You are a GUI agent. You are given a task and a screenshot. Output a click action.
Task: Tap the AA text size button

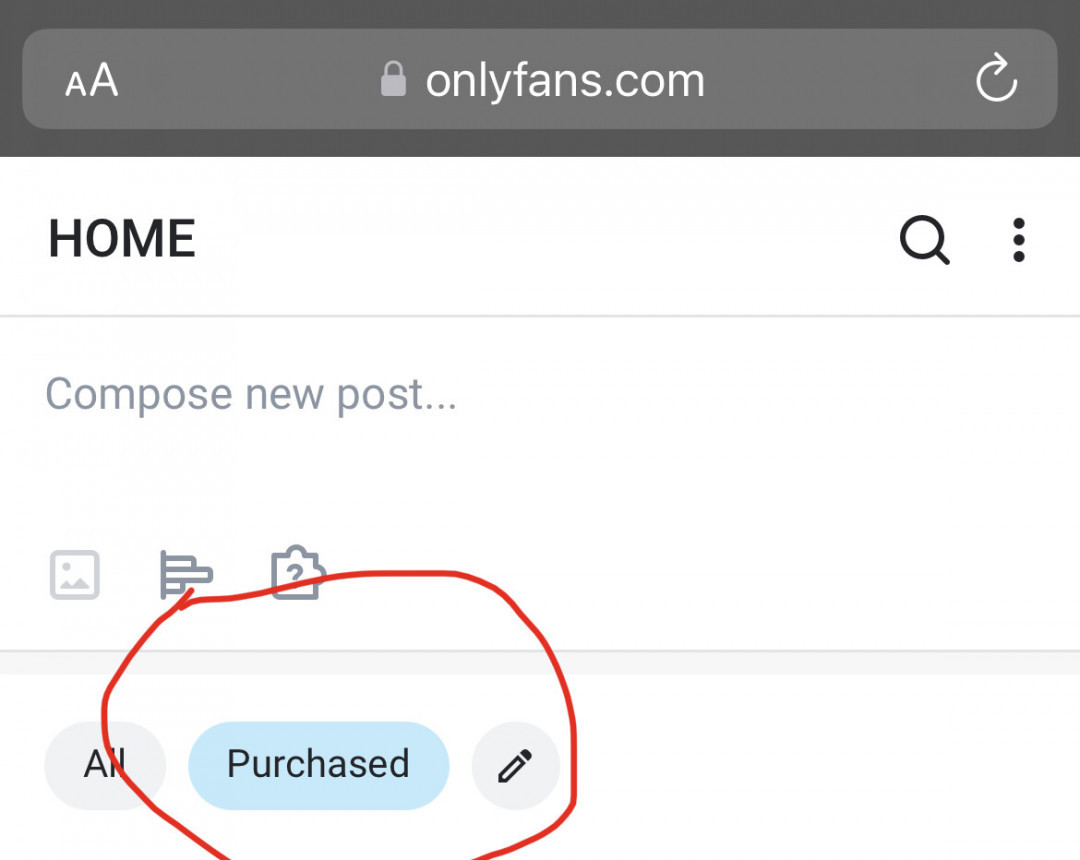[x=91, y=80]
